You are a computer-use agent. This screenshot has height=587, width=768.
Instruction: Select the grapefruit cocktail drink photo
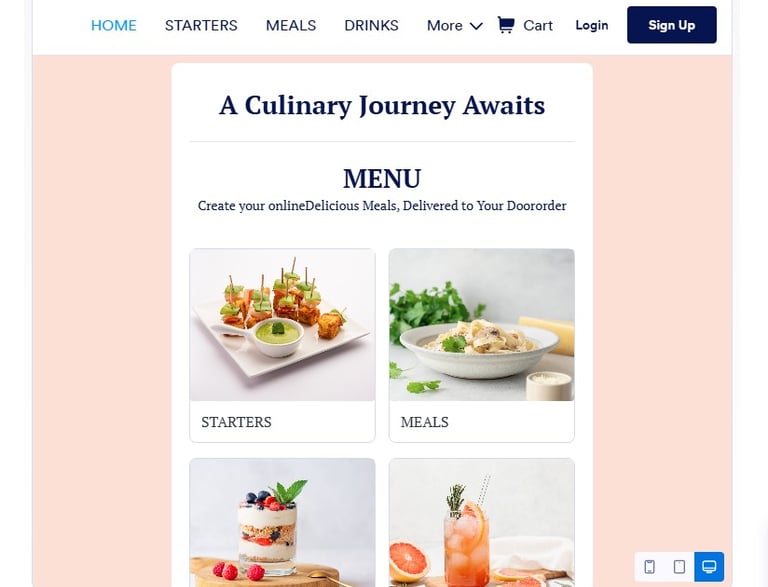tap(482, 523)
